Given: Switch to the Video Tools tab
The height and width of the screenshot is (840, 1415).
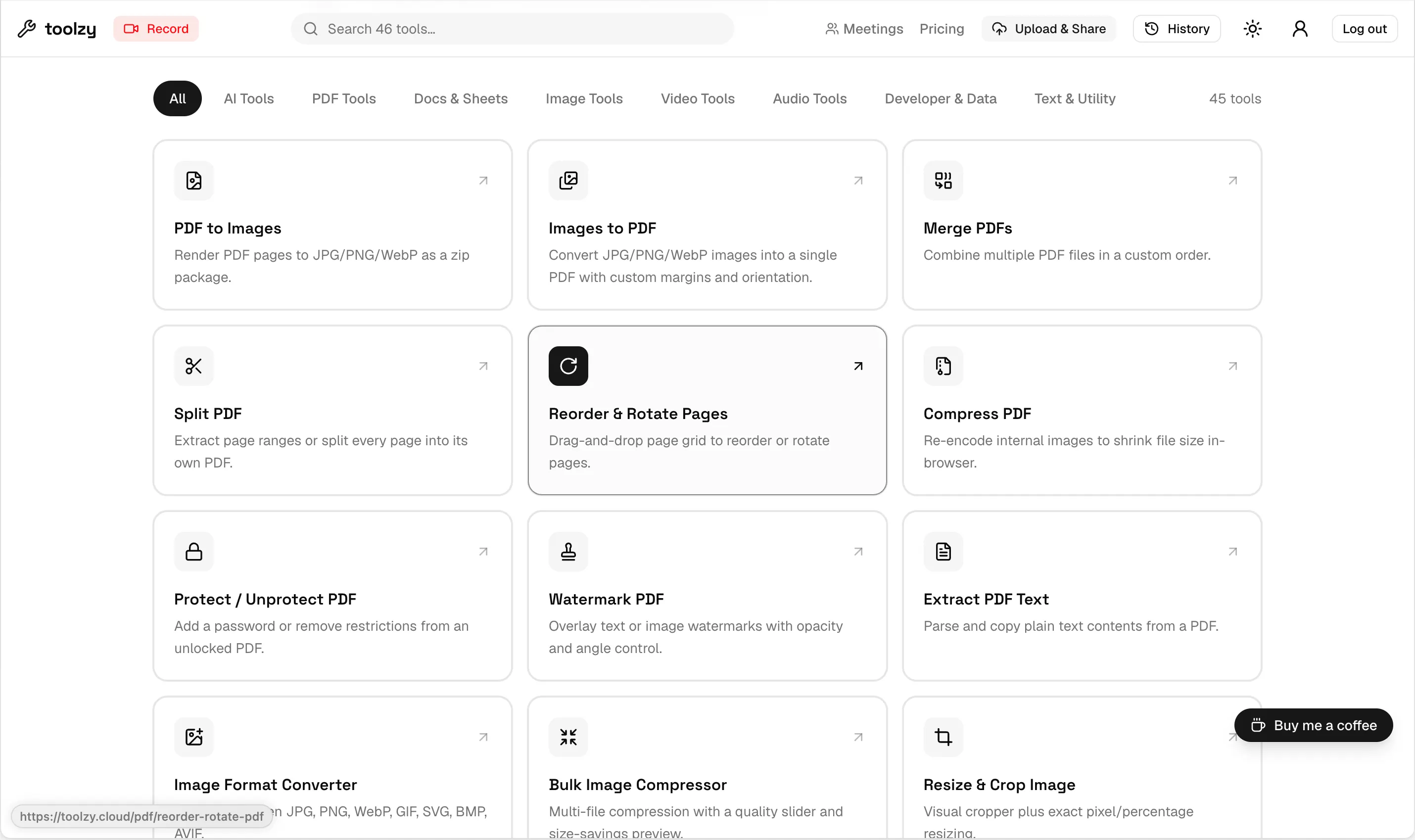Looking at the screenshot, I should [x=698, y=98].
